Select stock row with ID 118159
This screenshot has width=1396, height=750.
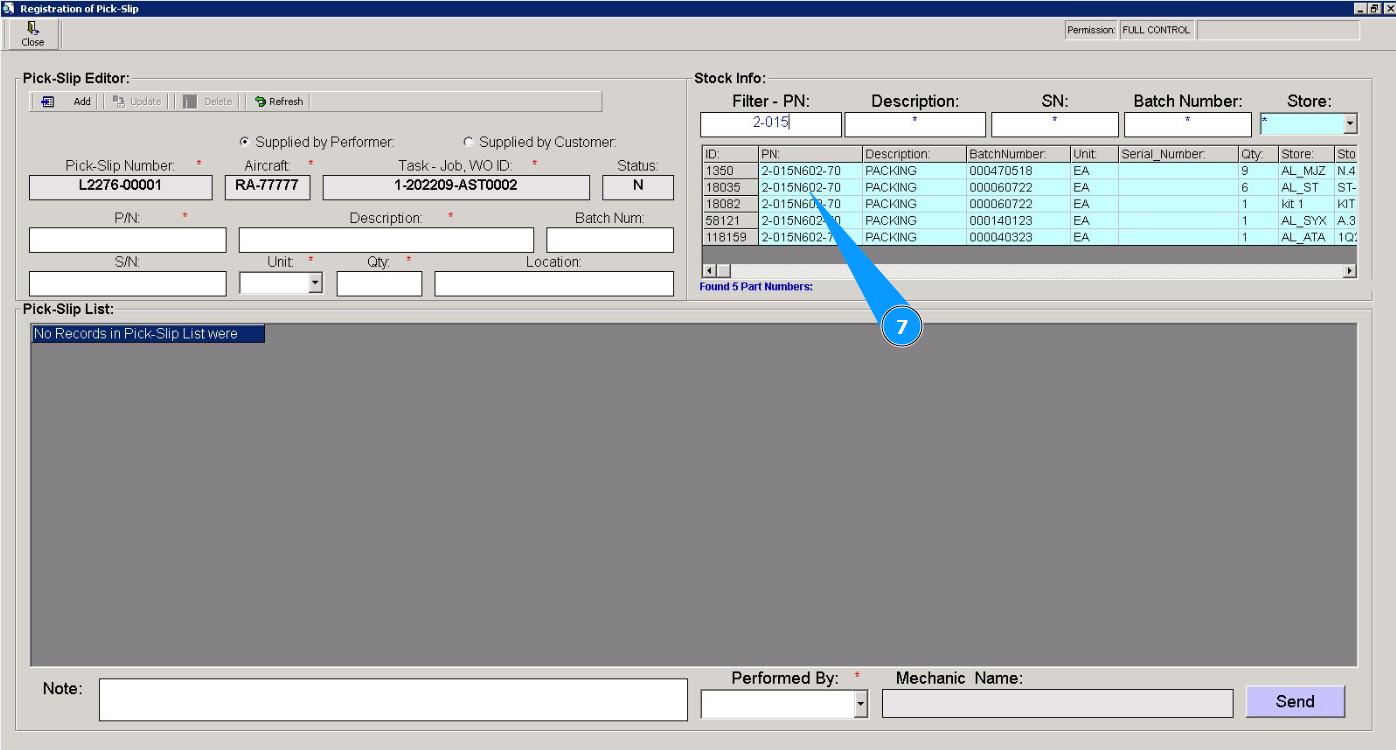click(730, 237)
